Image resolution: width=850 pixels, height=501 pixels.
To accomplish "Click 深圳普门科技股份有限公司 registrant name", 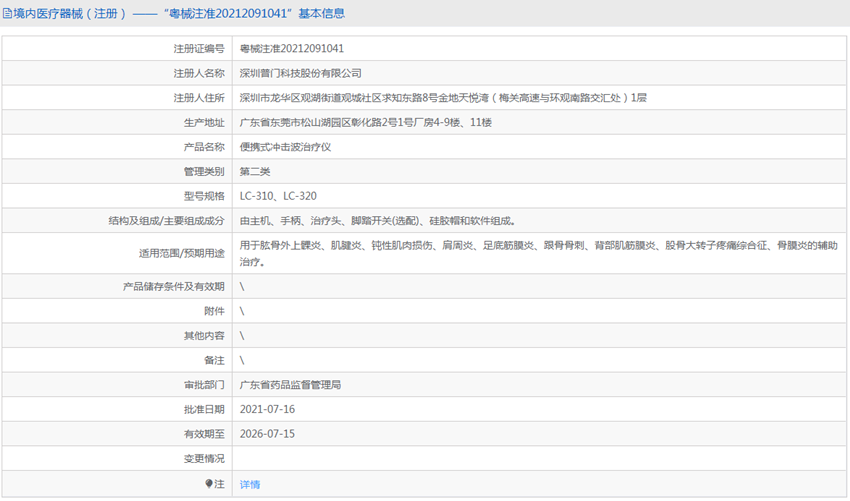I will (300, 73).
